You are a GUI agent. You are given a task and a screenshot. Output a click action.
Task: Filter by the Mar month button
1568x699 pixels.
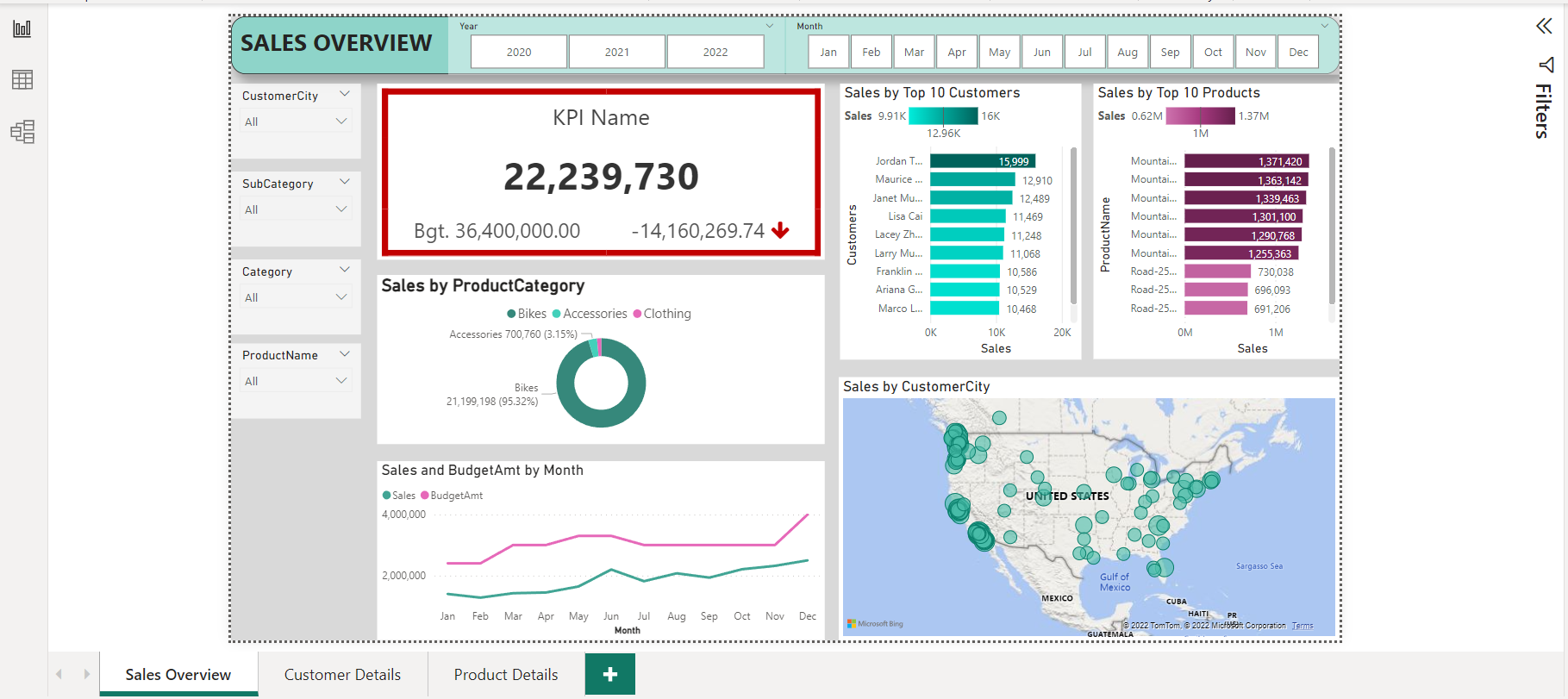(x=914, y=52)
